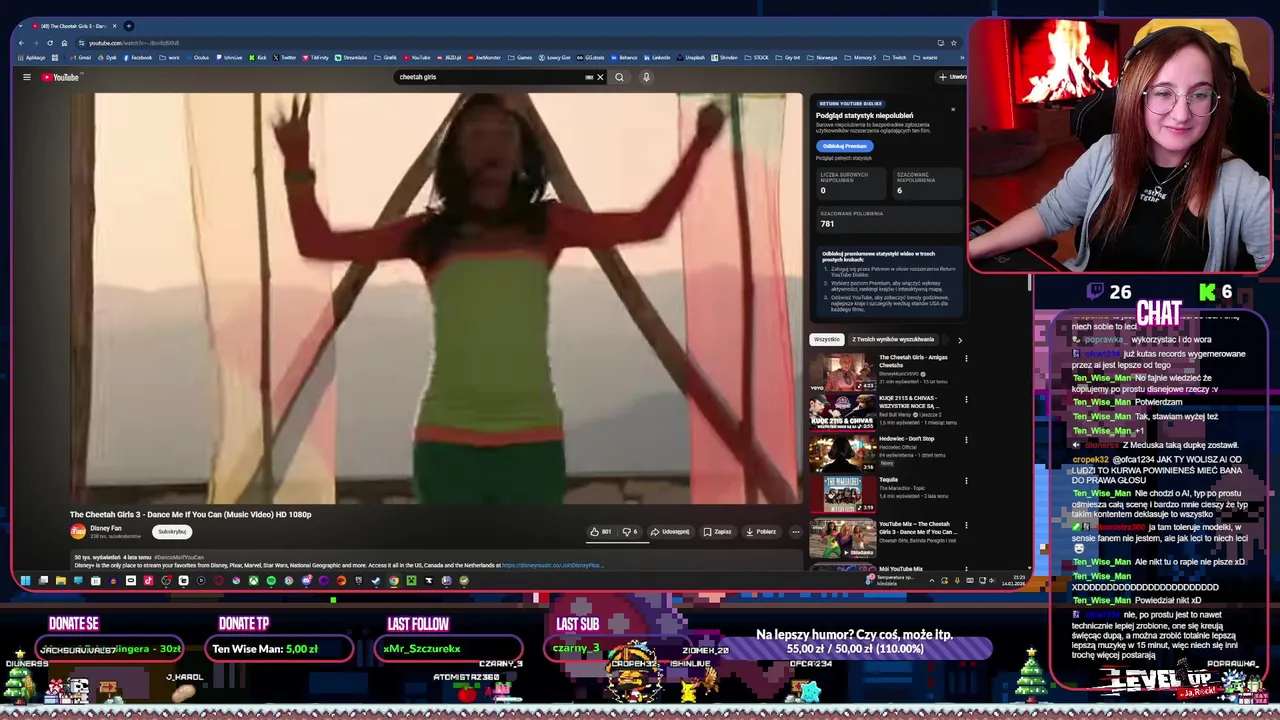1280x720 pixels.
Task: Expand the Grafik bookmarks folder
Action: pos(385,58)
